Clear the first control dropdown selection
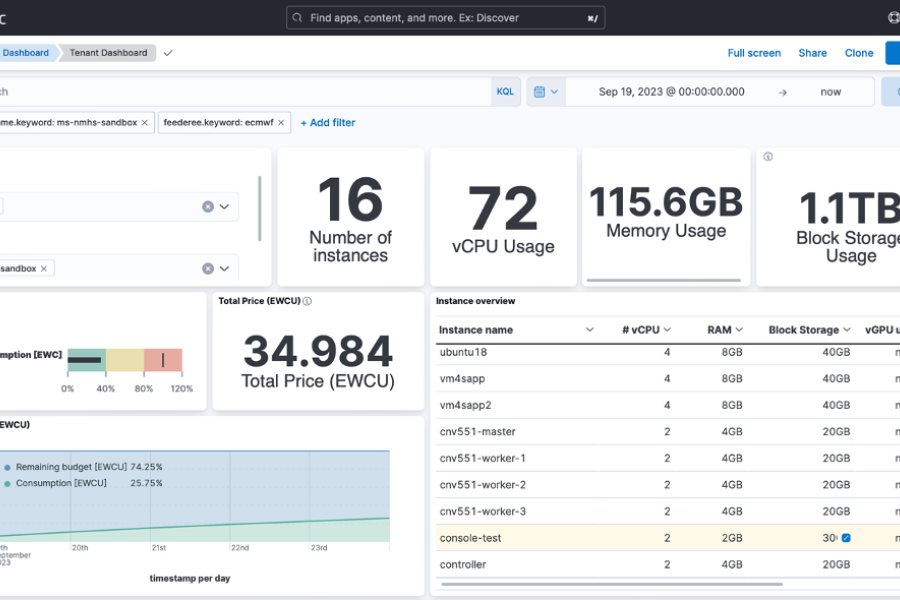The height and width of the screenshot is (600, 900). [x=208, y=207]
